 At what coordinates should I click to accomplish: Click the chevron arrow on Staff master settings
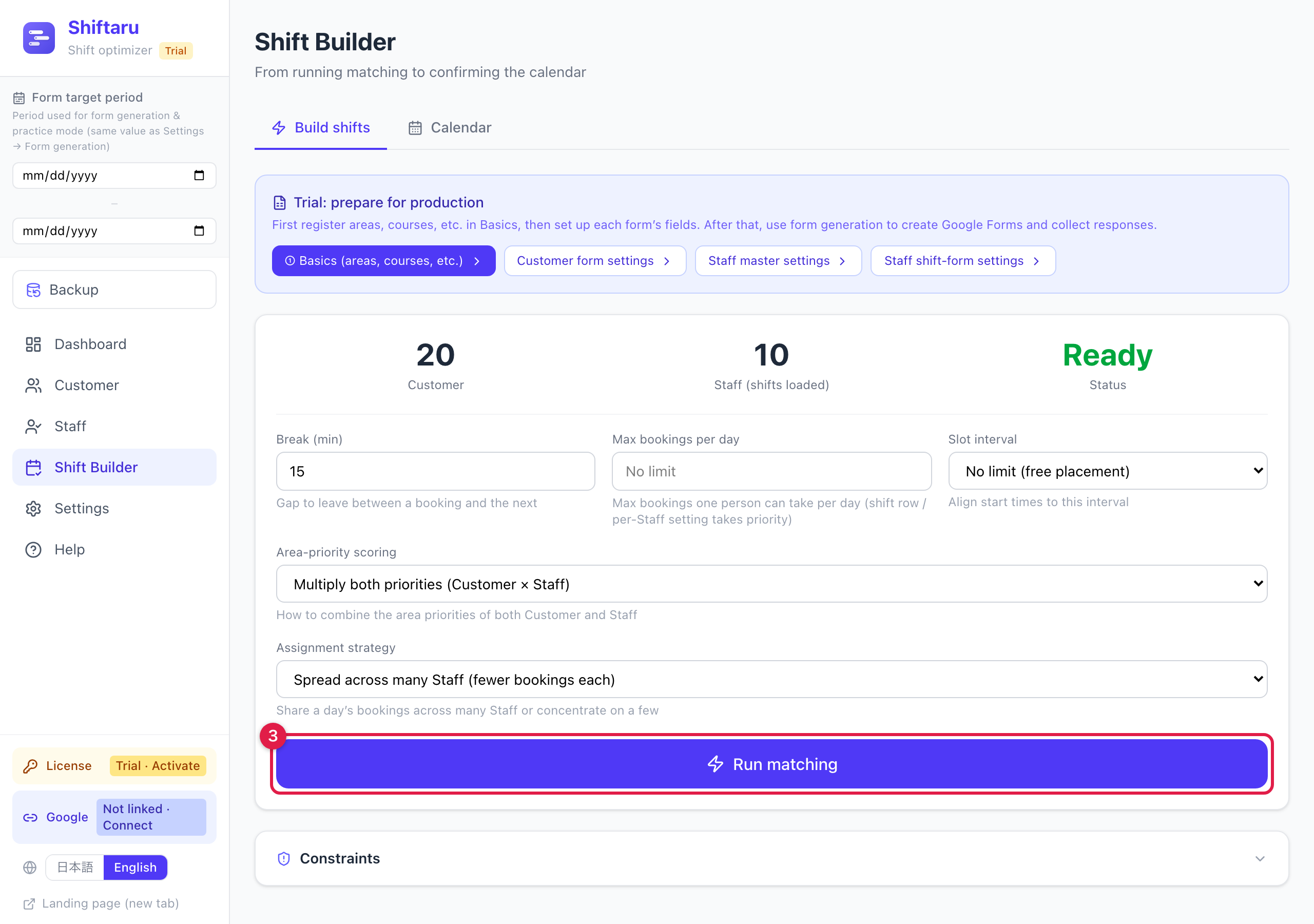pyautogui.click(x=842, y=261)
